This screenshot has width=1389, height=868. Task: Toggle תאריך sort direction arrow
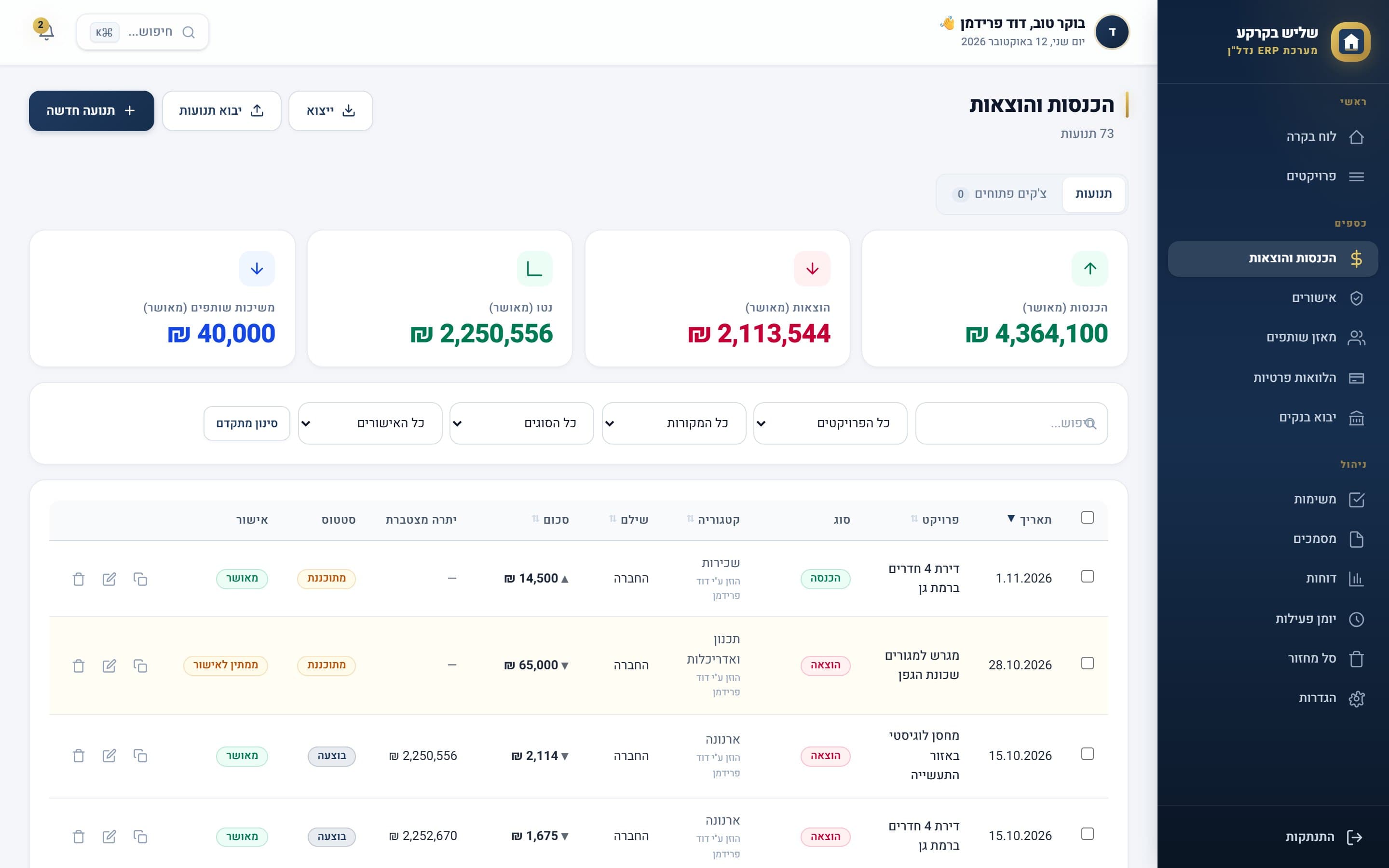pos(1011,518)
